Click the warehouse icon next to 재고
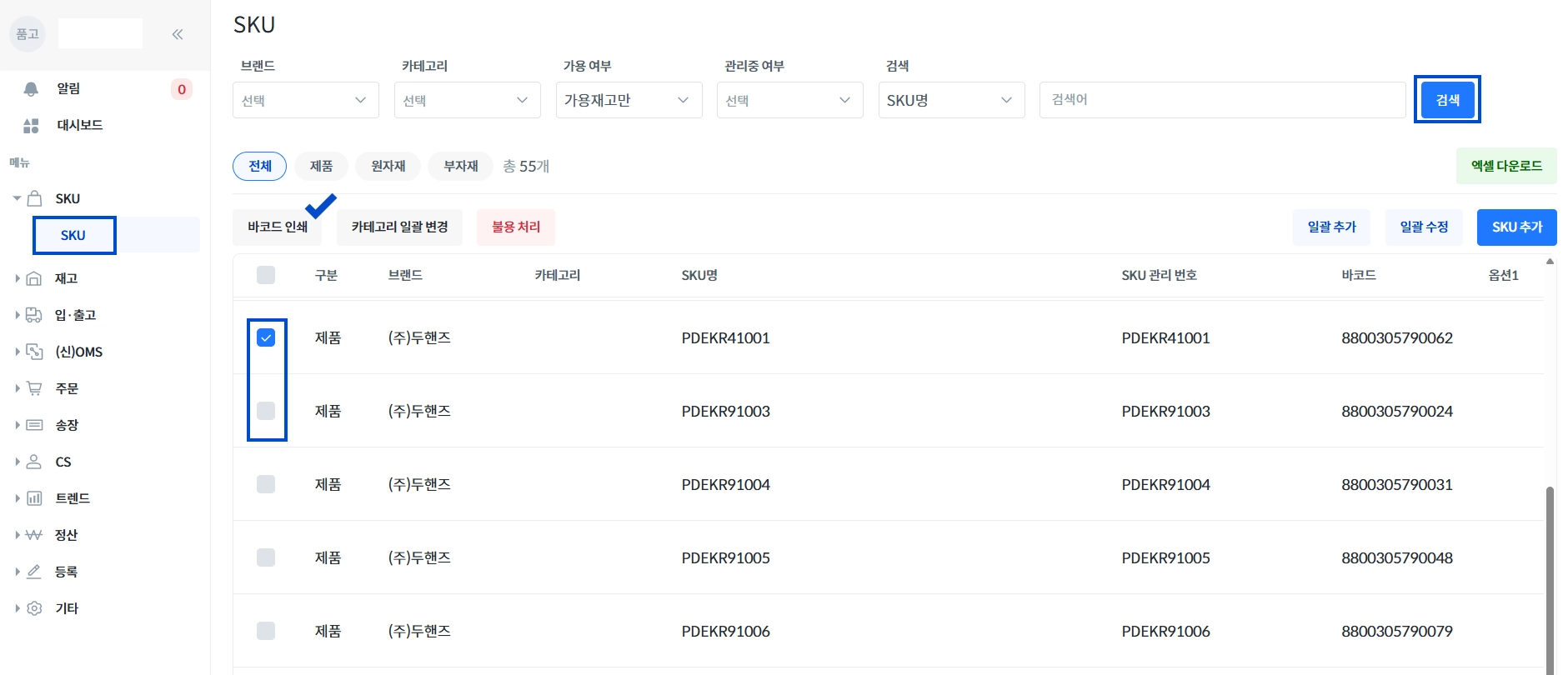The height and width of the screenshot is (675, 1568). (34, 278)
